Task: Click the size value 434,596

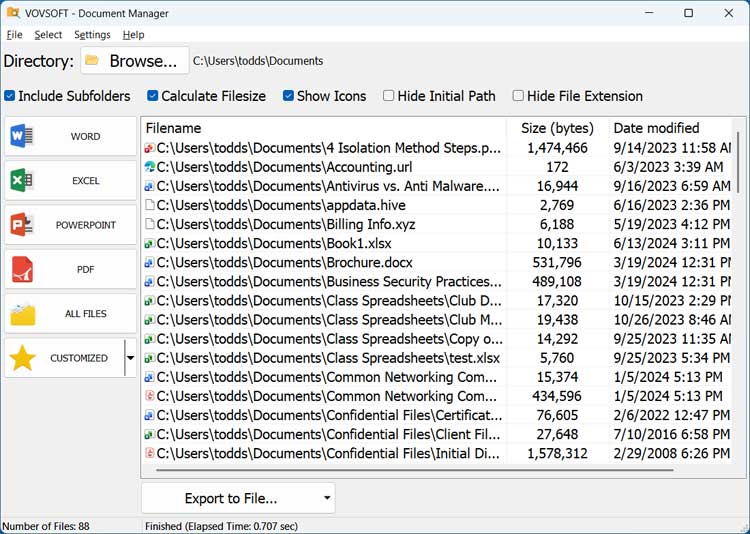Action: point(557,396)
